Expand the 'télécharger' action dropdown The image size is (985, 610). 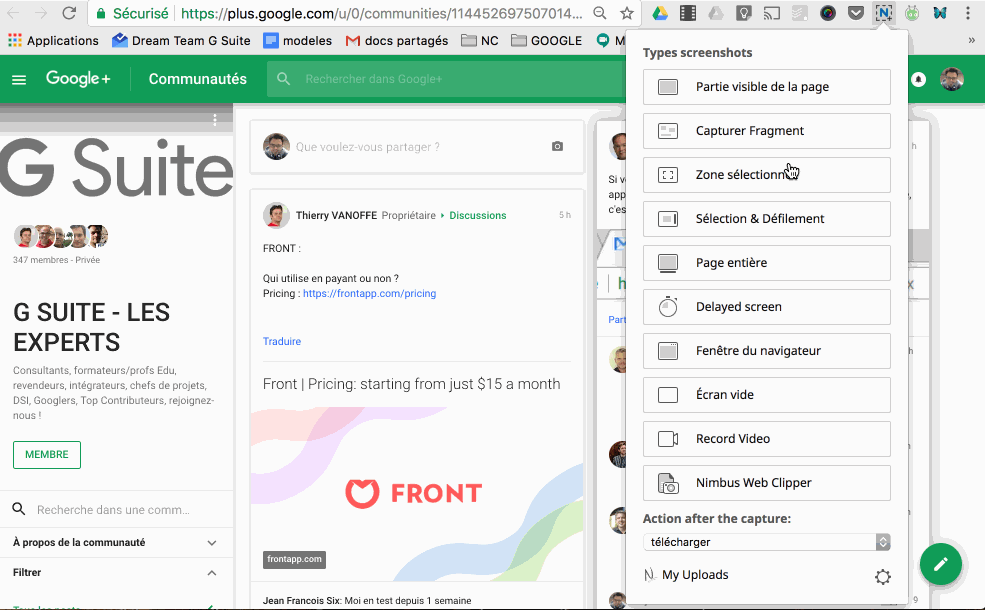(x=766, y=541)
